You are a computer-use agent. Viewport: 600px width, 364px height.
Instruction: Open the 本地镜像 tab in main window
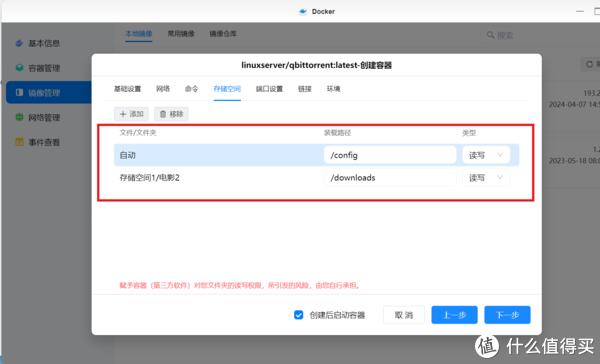[139, 34]
